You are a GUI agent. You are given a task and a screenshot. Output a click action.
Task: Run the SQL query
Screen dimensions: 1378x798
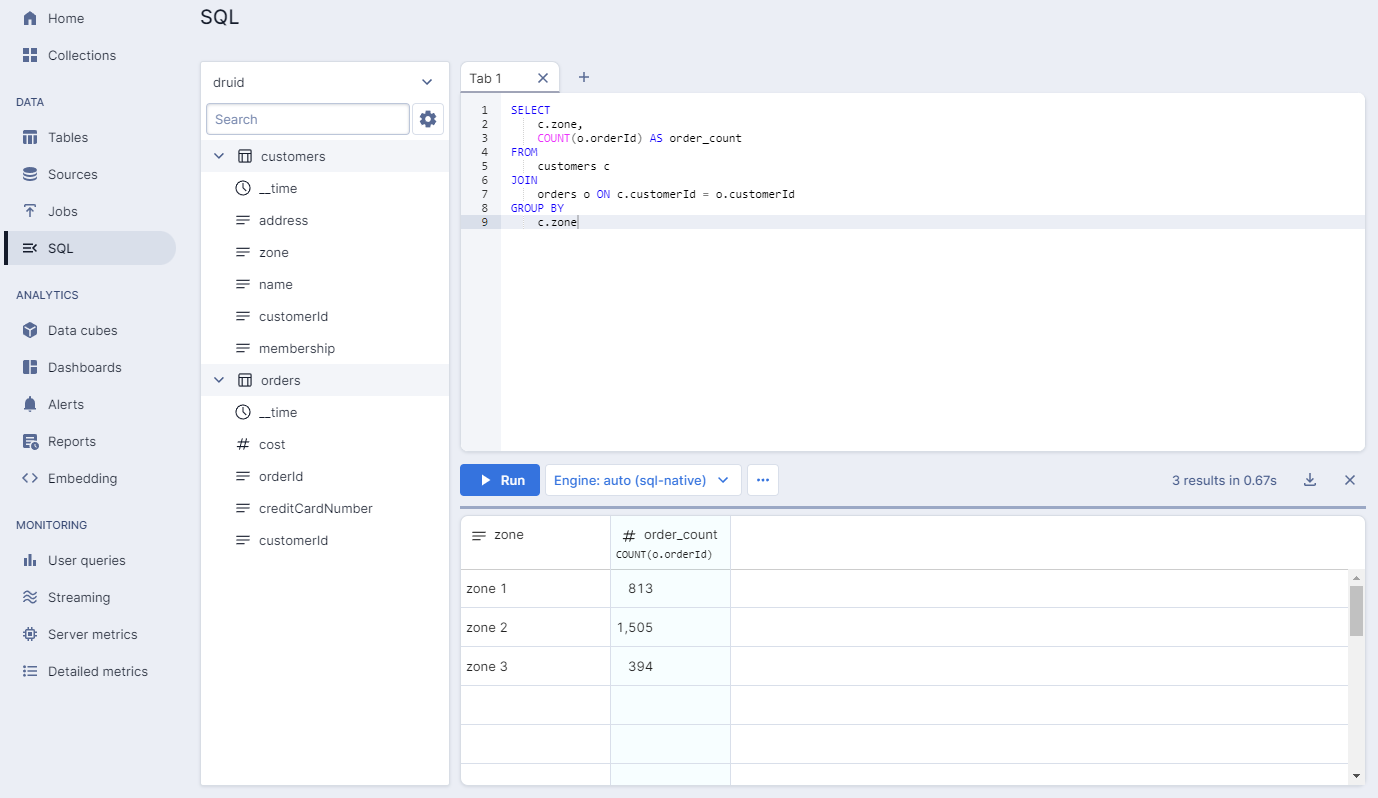[x=500, y=480]
